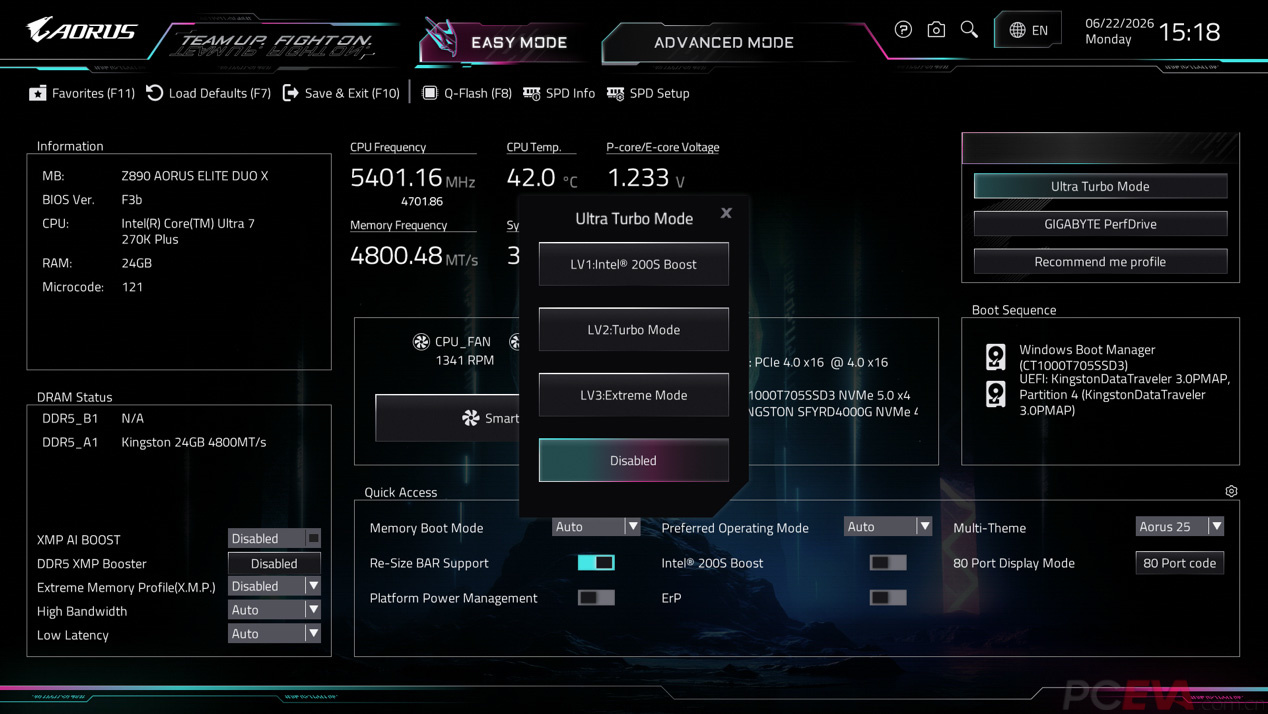Click the Favorites (F11) label

coord(93,93)
